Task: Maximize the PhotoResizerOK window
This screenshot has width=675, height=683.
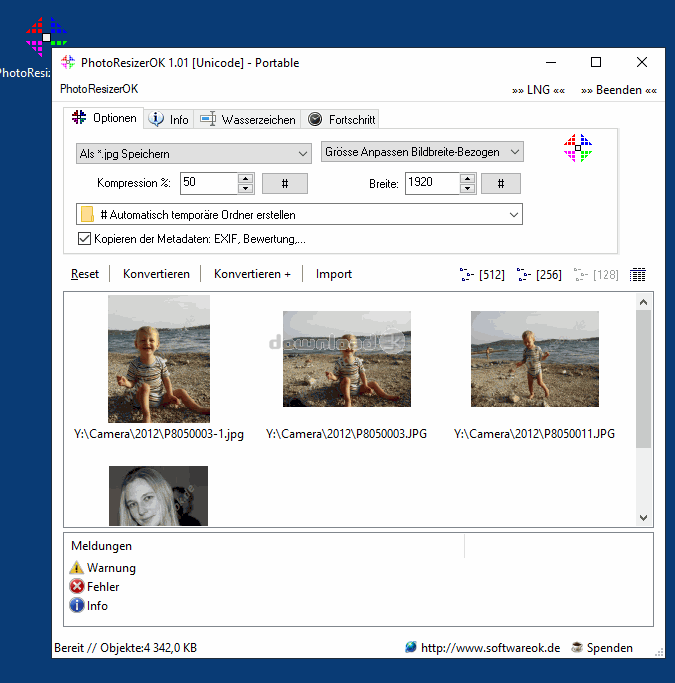Action: pos(596,62)
